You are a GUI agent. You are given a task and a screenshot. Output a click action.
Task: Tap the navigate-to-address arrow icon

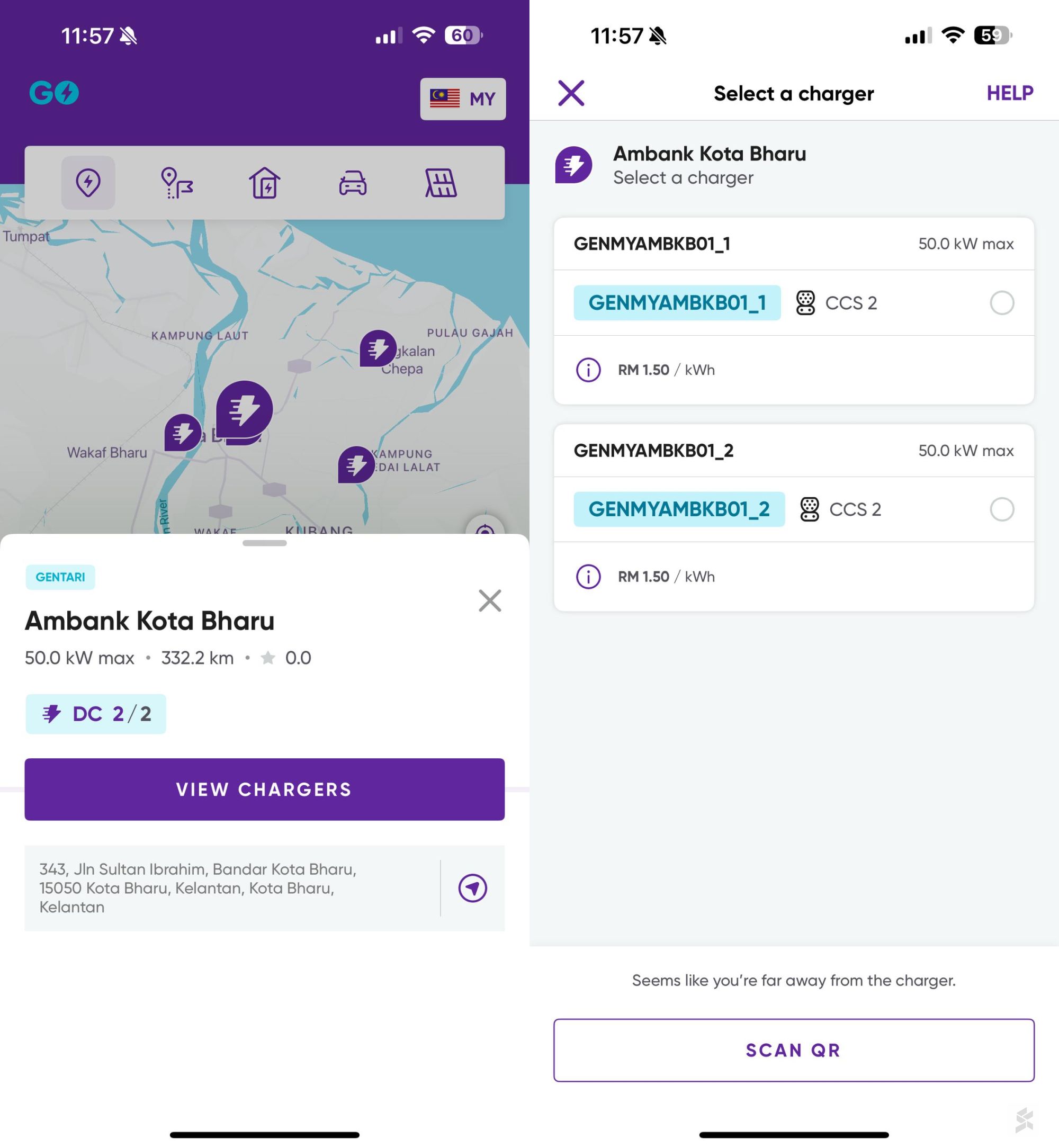pyautogui.click(x=472, y=888)
